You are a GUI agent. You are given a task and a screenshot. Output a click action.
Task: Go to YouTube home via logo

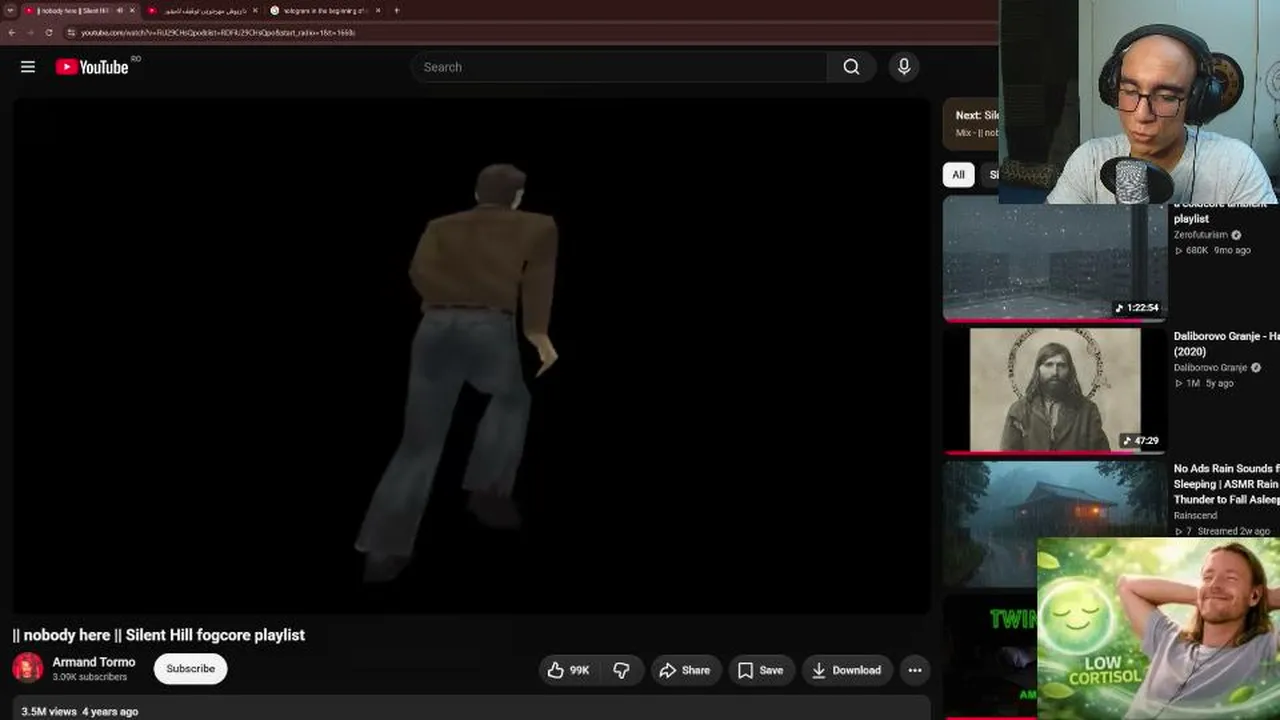[92, 67]
